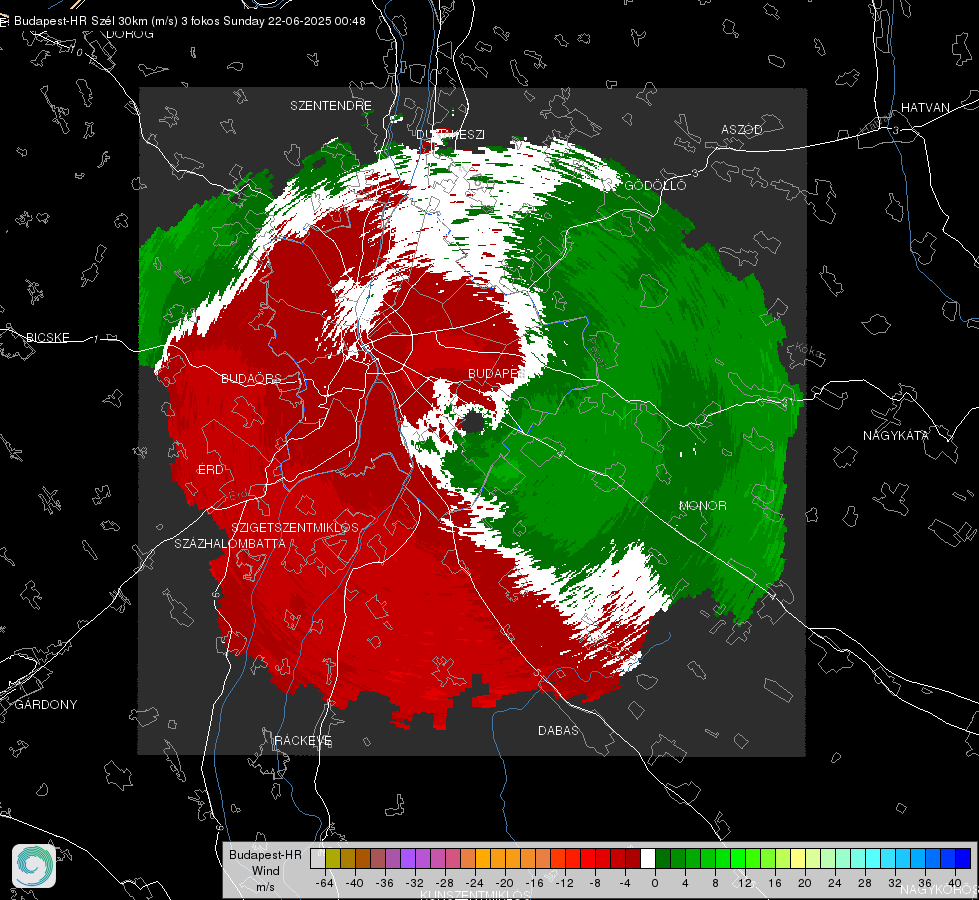Select the white zero-velocity legend swatch
This screenshot has height=900, width=979.
(x=648, y=858)
